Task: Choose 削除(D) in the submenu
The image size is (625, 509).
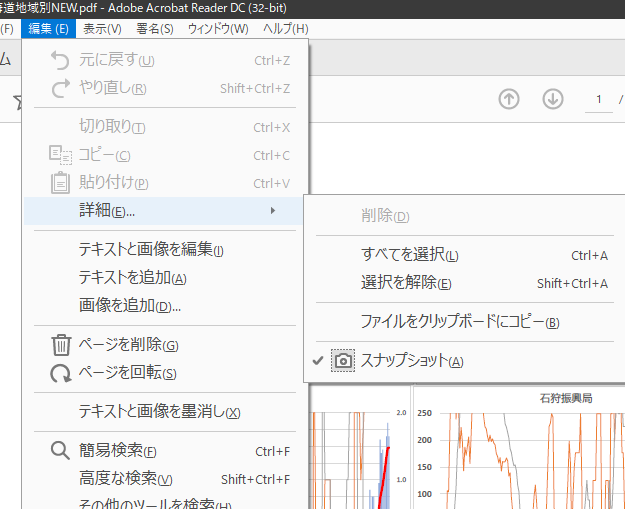Action: (x=465, y=216)
